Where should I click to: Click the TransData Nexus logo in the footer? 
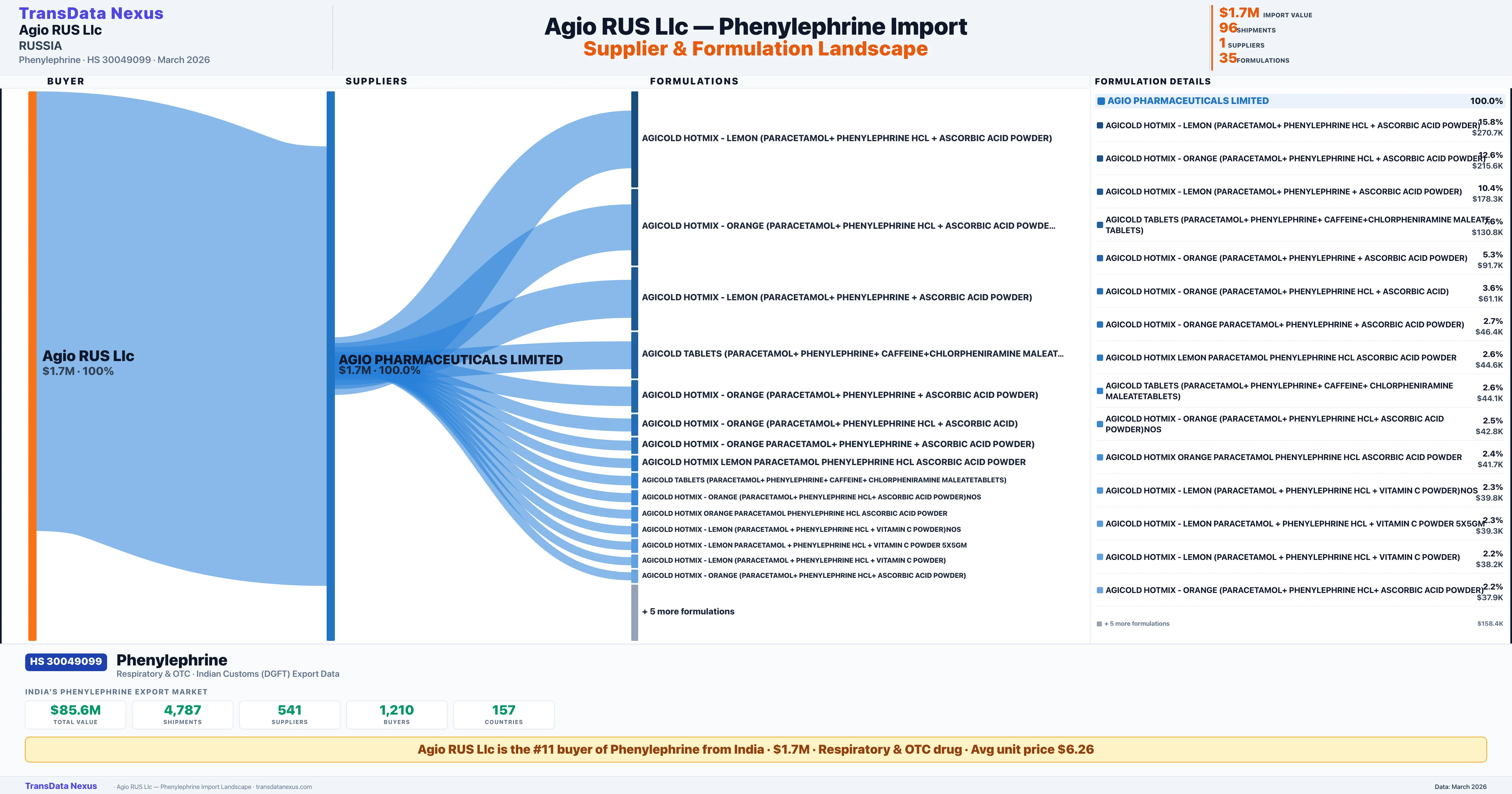(61, 786)
